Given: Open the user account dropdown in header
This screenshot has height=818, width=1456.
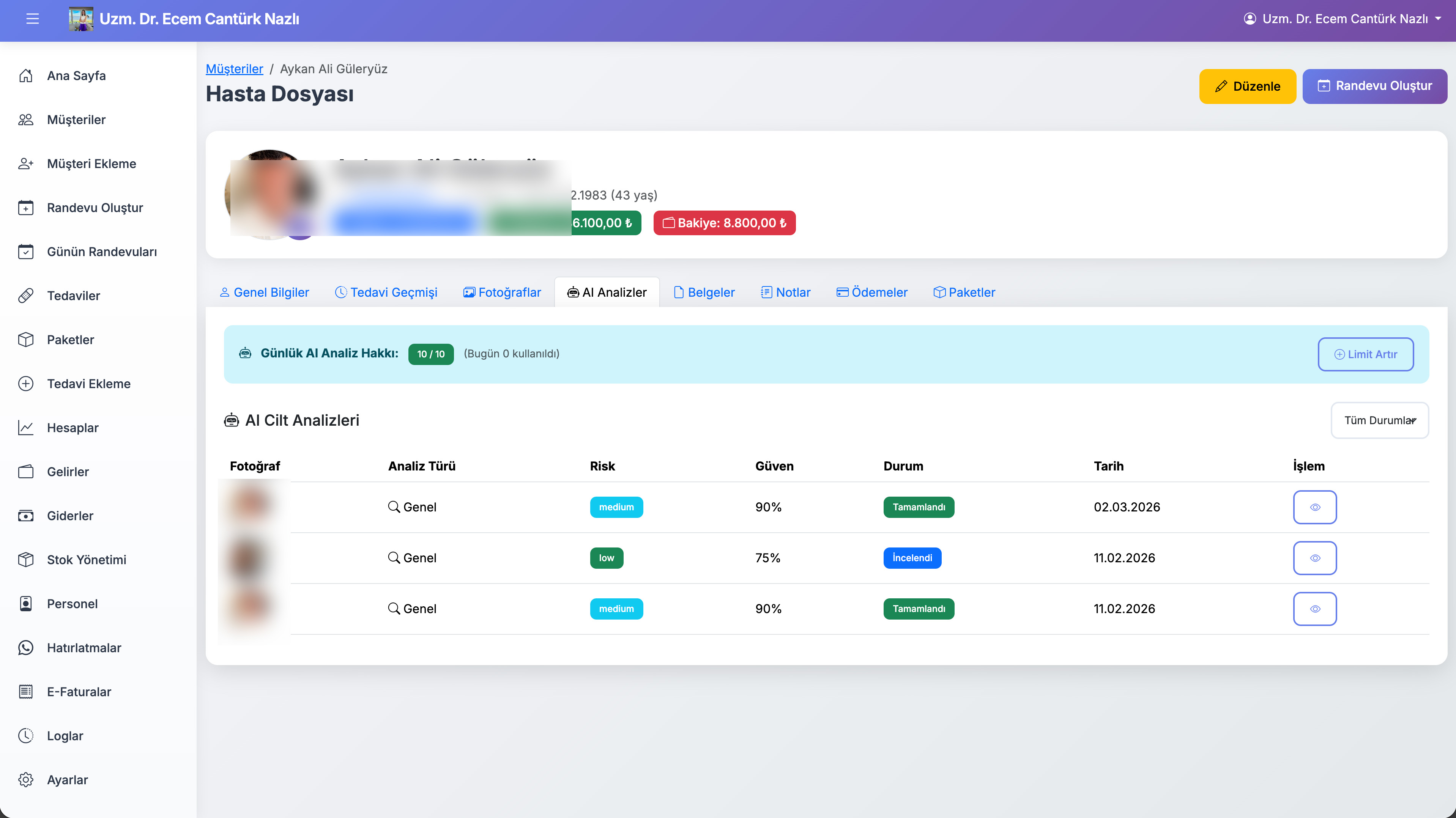Looking at the screenshot, I should click(1342, 19).
